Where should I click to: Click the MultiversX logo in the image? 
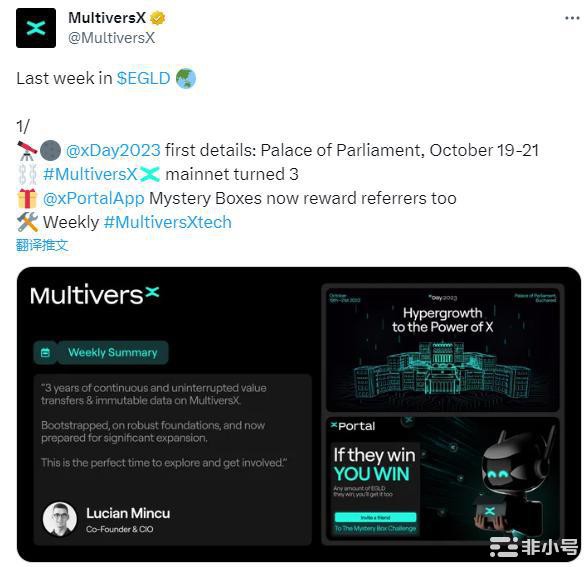[x=95, y=295]
